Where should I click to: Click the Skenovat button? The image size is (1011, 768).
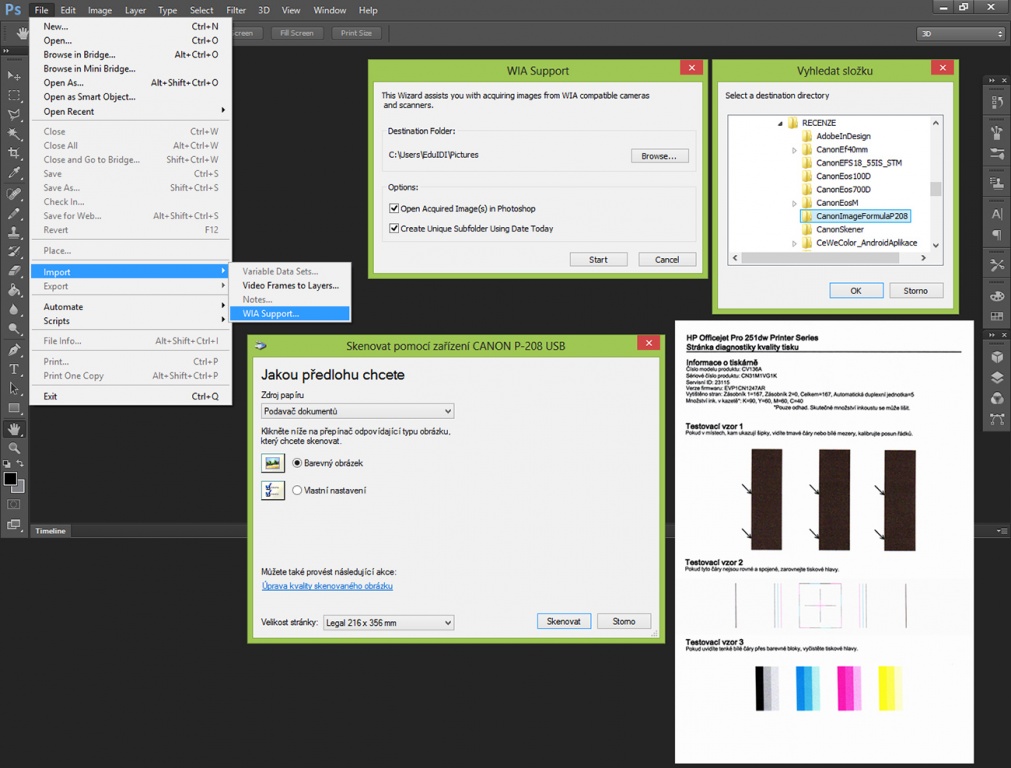[564, 622]
